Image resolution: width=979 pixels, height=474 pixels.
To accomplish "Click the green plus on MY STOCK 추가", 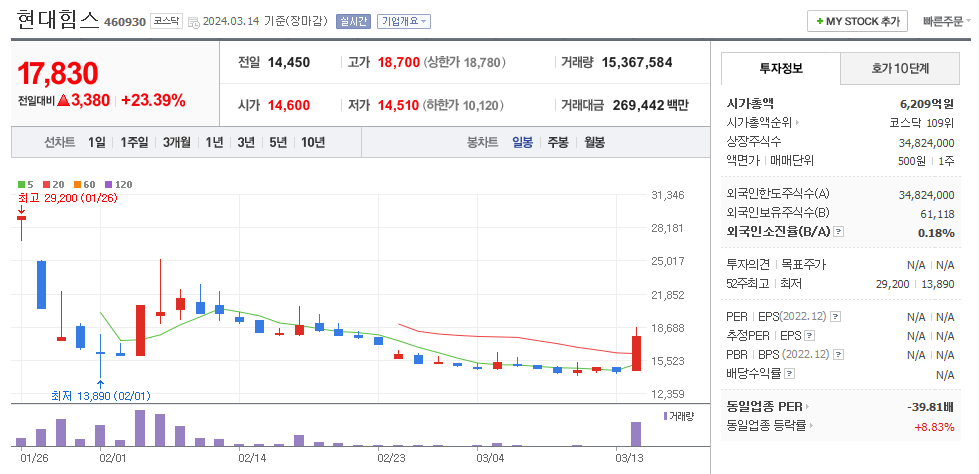I will (820, 21).
